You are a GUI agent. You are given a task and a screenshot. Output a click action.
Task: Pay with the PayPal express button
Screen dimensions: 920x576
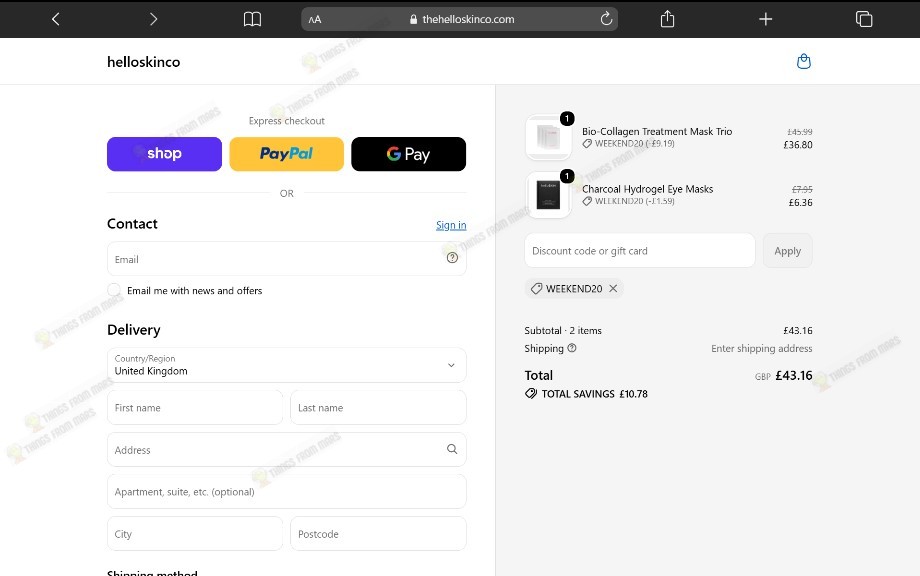click(x=286, y=154)
